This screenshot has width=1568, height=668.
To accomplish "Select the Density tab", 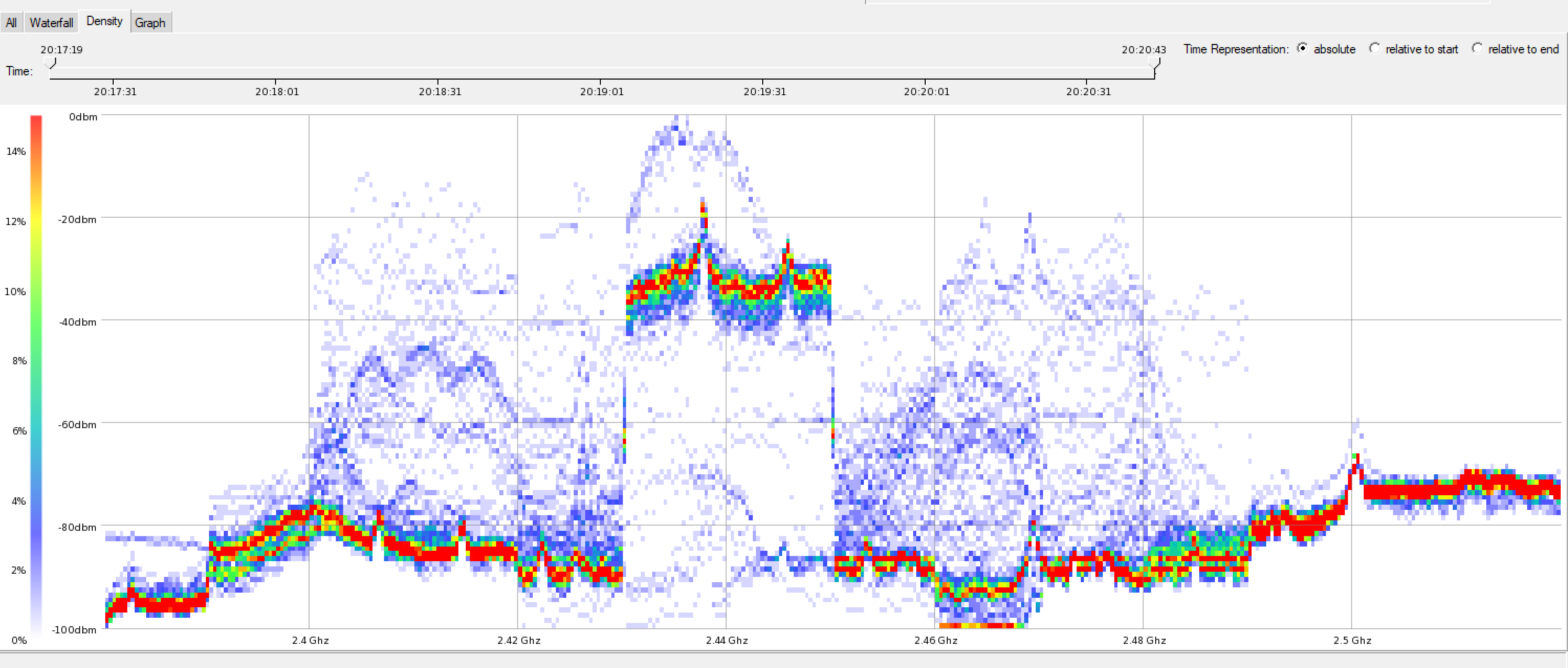I will pyautogui.click(x=104, y=21).
